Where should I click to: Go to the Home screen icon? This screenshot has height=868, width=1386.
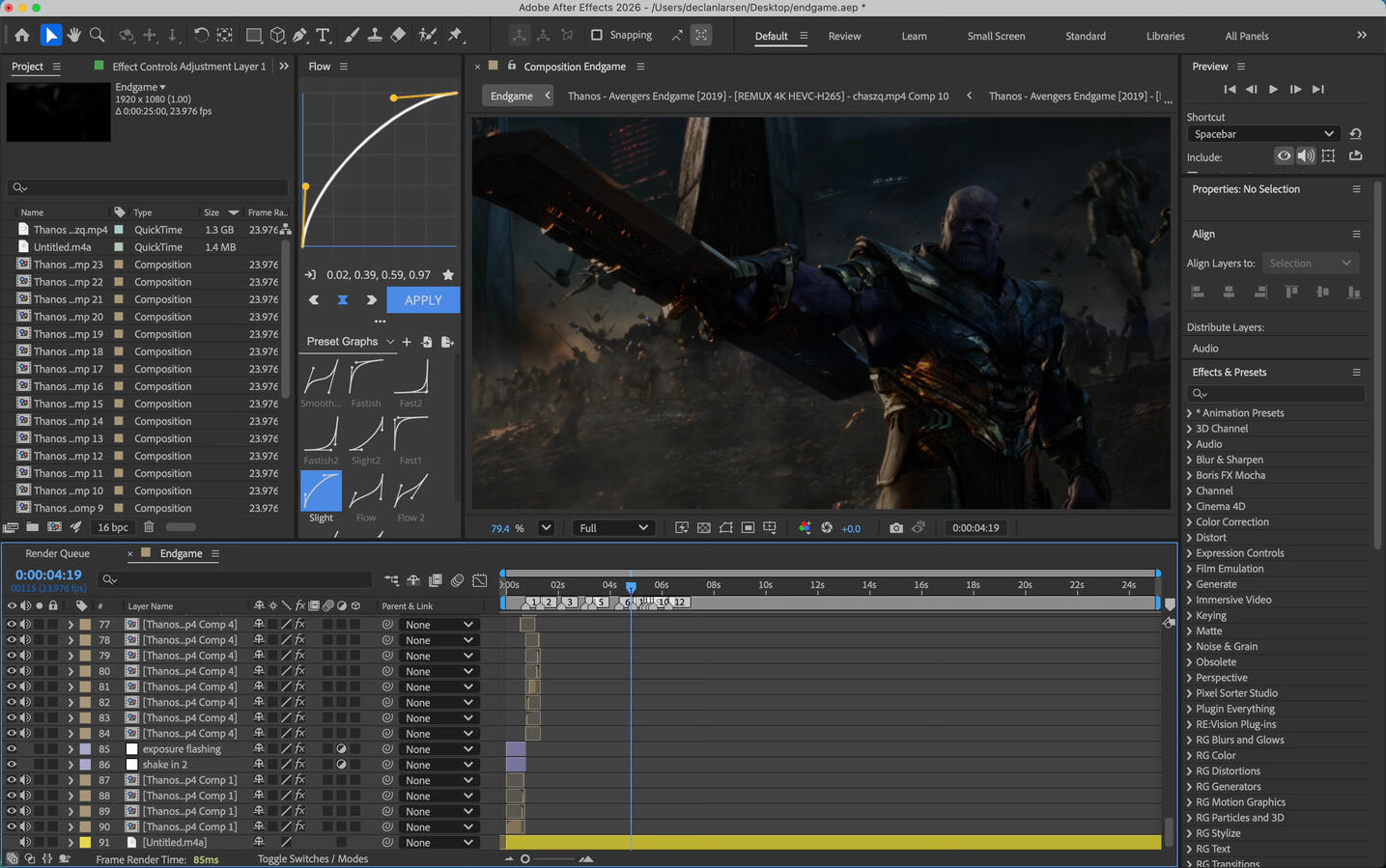(22, 36)
